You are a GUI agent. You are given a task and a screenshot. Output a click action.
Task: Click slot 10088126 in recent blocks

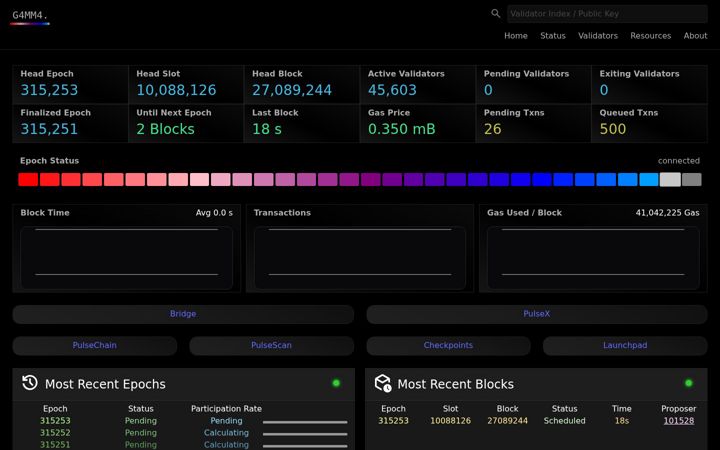click(450, 421)
